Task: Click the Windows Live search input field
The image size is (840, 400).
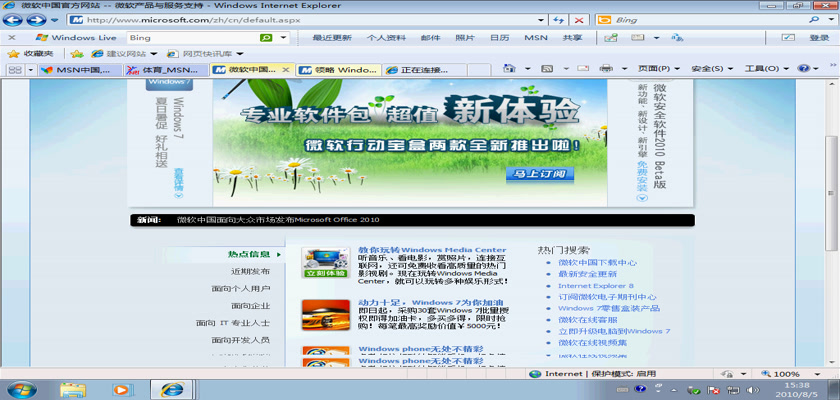Action: point(190,37)
